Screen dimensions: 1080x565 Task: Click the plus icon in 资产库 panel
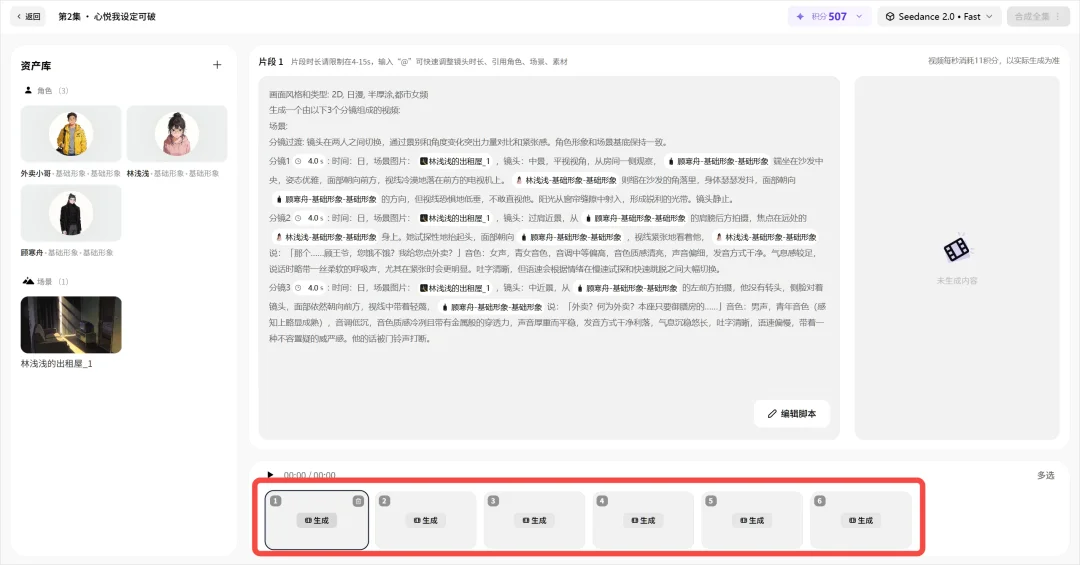(217, 65)
